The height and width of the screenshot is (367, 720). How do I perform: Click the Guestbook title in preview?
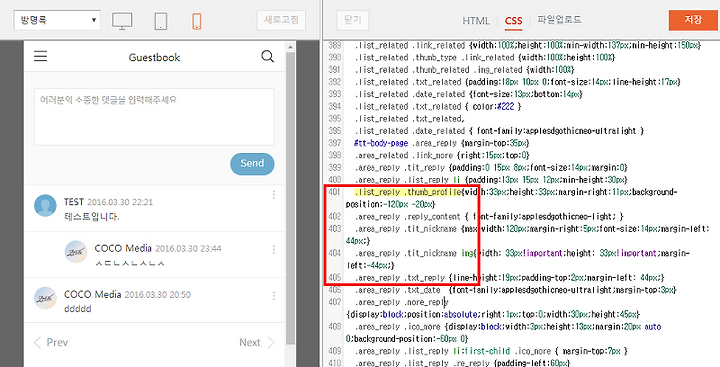[154, 57]
